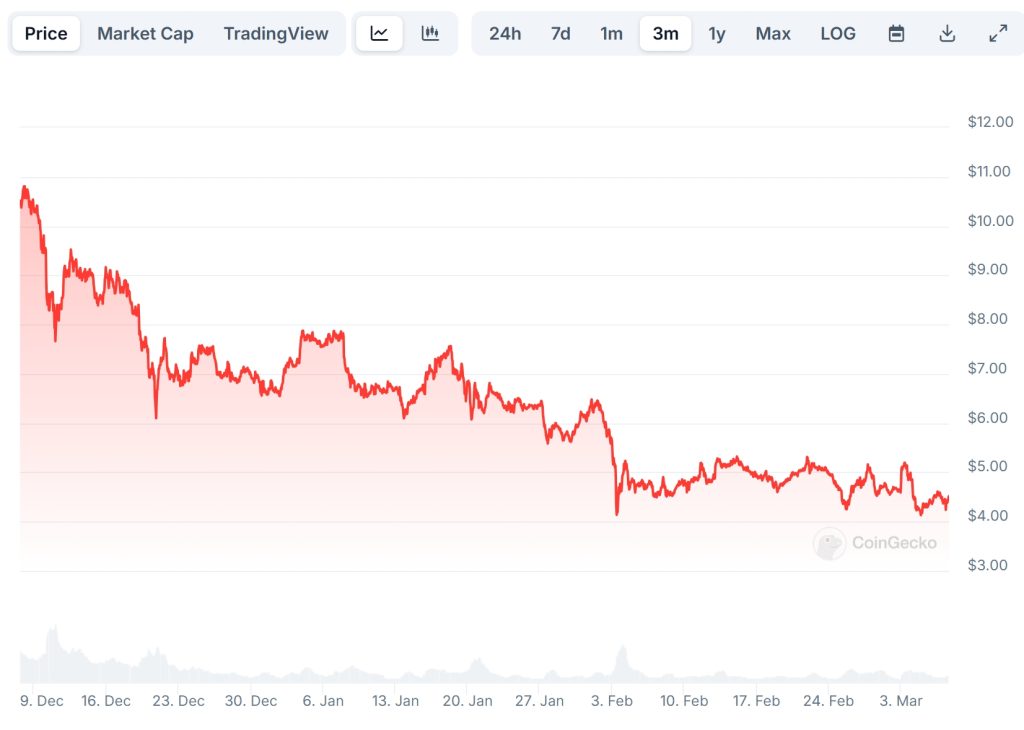Set time range to 7d

pos(561,33)
